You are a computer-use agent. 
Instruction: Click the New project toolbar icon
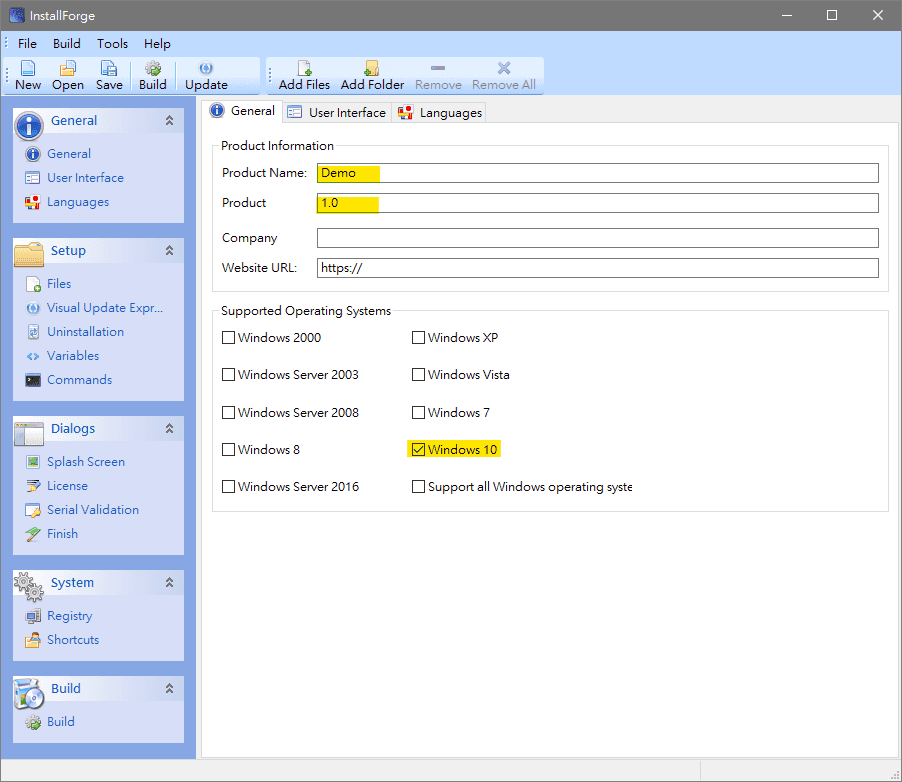coord(28,68)
